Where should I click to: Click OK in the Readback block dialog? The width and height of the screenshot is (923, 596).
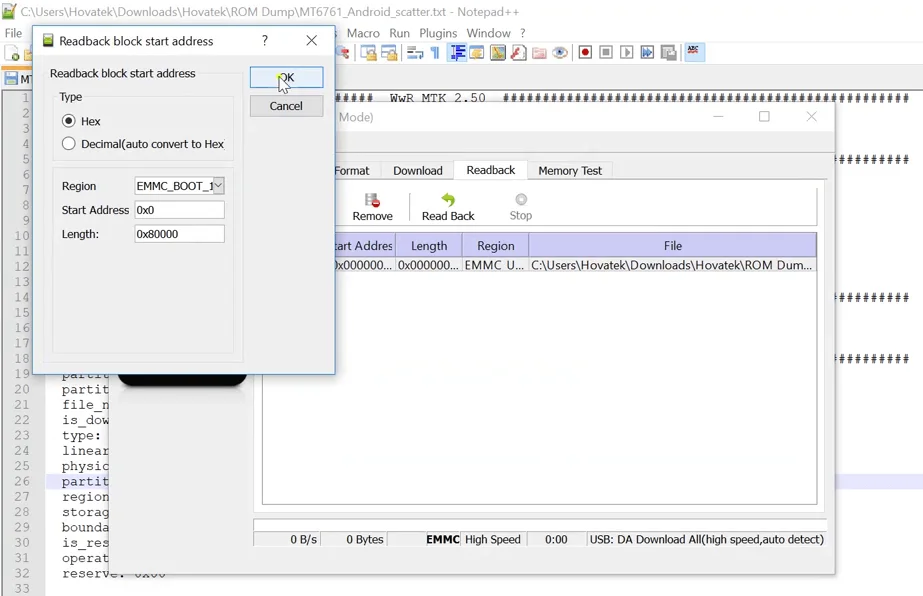point(286,78)
